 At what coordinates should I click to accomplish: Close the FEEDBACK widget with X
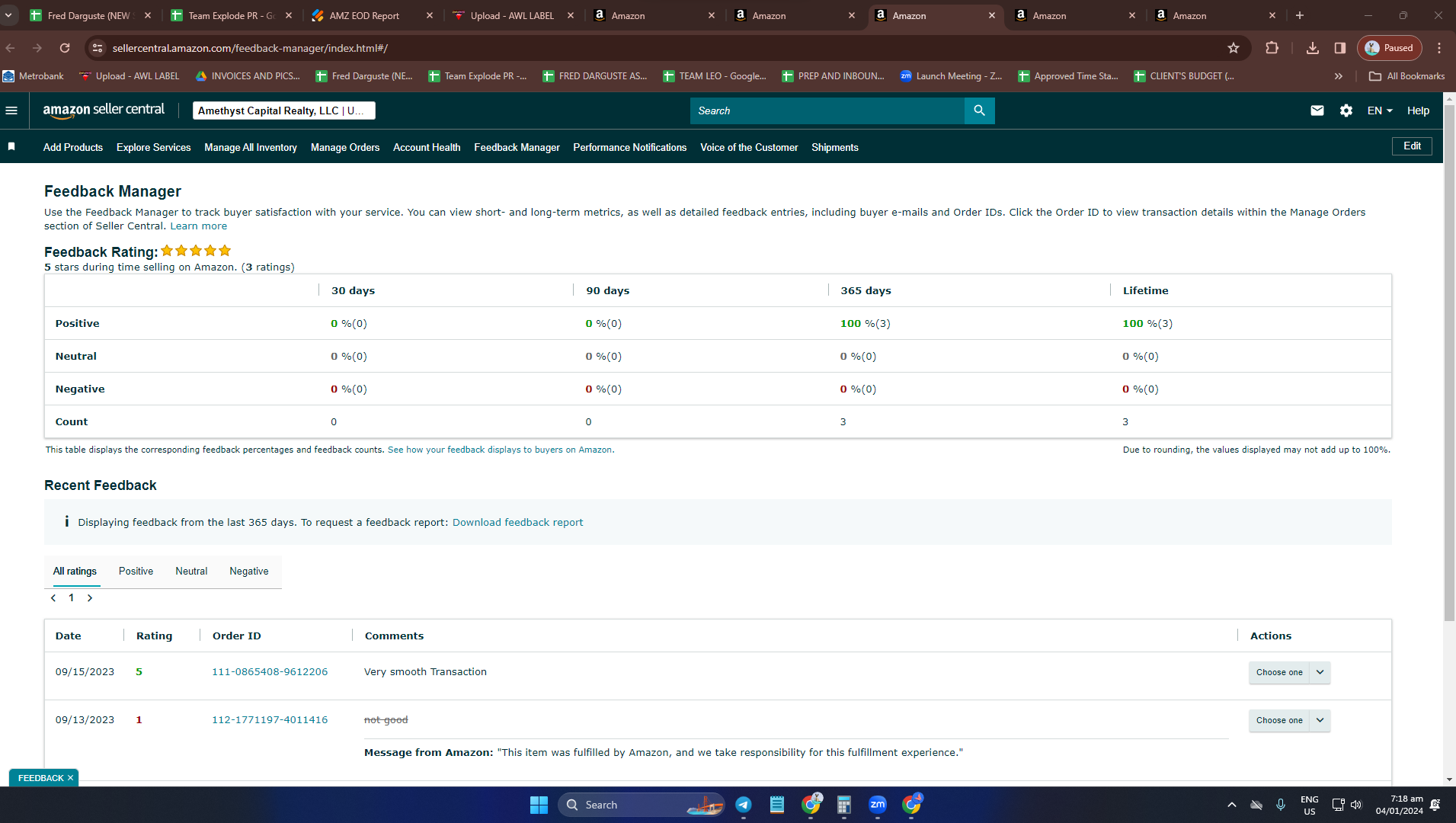(x=70, y=778)
